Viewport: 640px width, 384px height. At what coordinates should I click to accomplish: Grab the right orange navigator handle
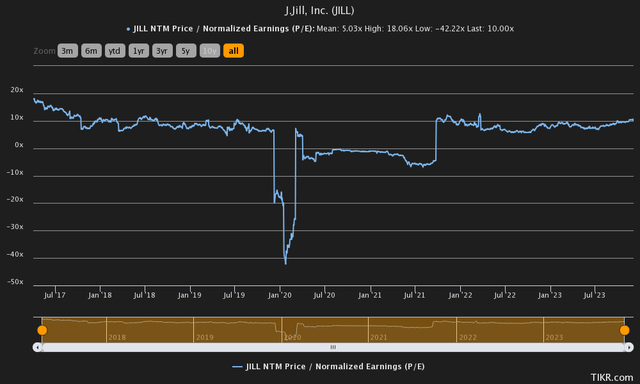click(x=624, y=330)
